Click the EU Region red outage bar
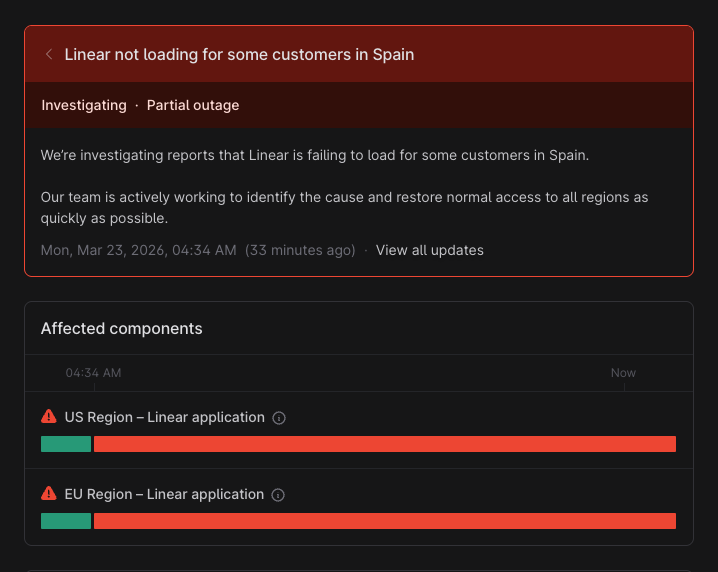Image resolution: width=718 pixels, height=572 pixels. [385, 521]
